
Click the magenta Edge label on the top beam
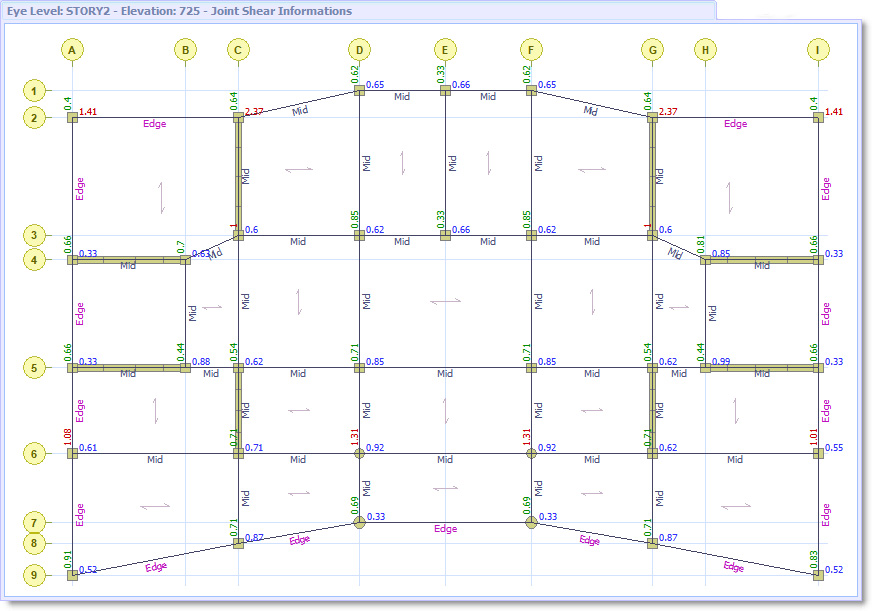pos(154,124)
